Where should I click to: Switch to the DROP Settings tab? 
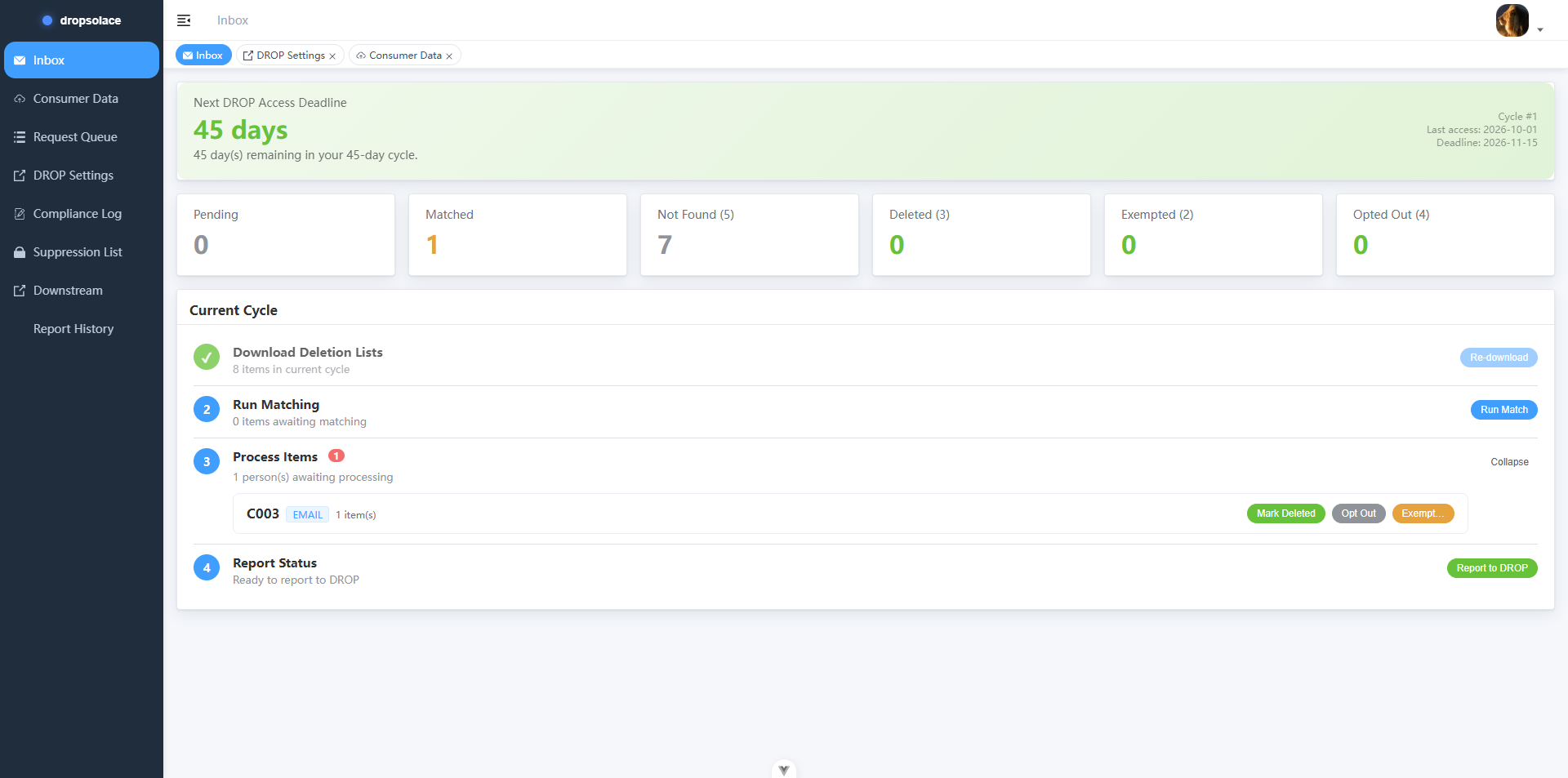pos(290,55)
